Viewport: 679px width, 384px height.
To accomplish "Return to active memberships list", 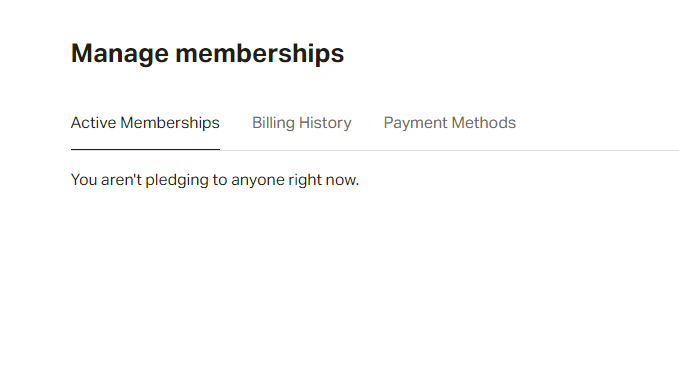I will click(x=145, y=123).
